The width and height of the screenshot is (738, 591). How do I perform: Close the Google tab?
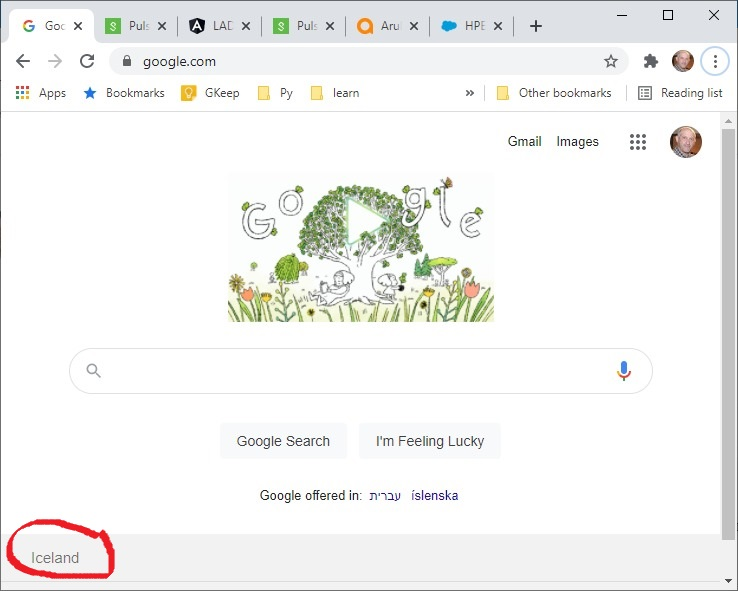click(x=78, y=26)
